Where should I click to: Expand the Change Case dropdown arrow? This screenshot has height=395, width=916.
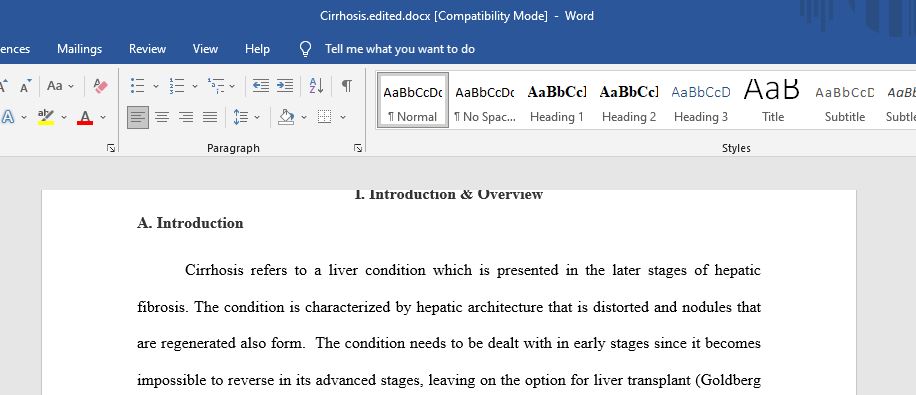click(x=71, y=86)
